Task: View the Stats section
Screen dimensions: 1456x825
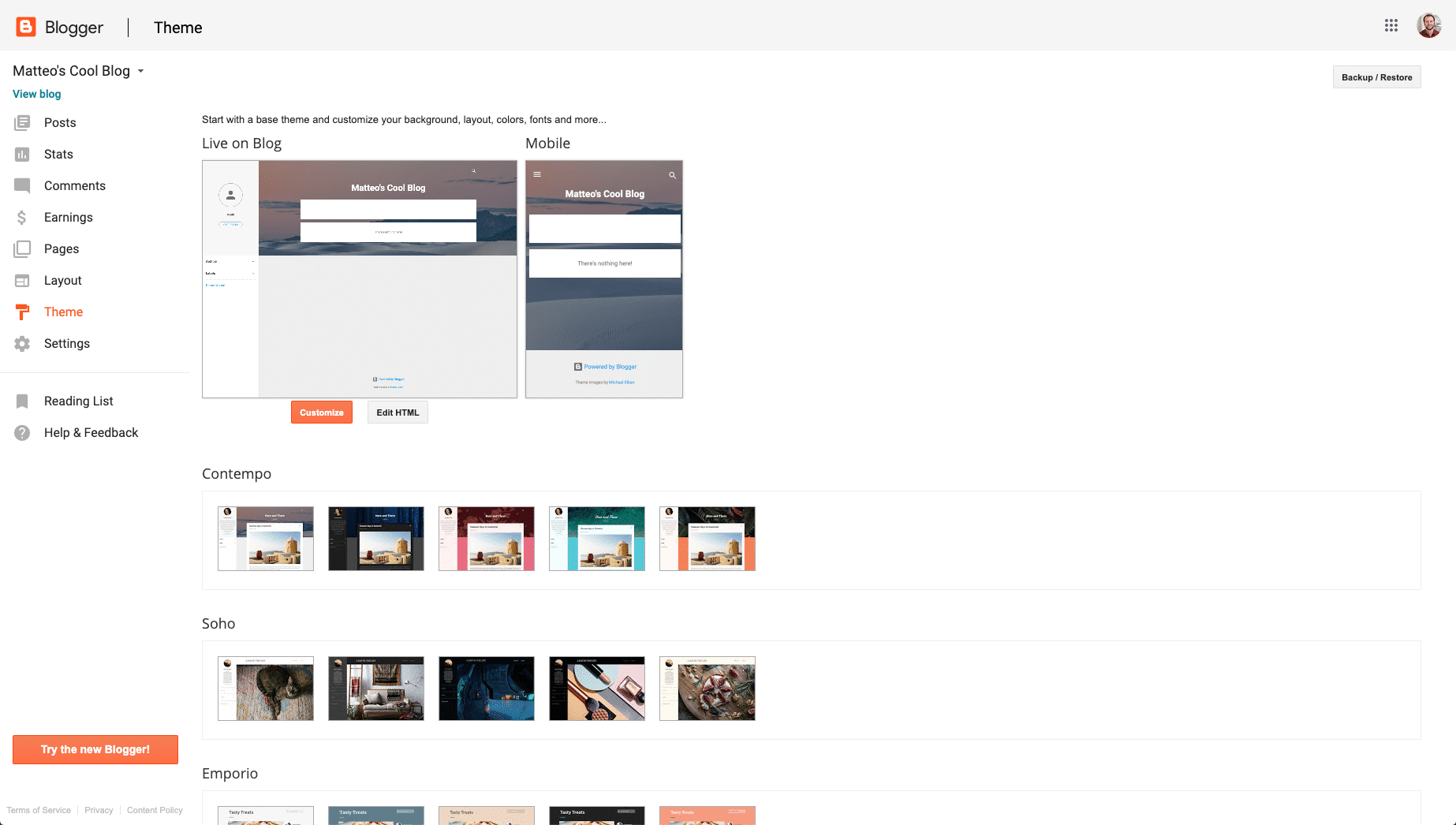Action: [58, 154]
